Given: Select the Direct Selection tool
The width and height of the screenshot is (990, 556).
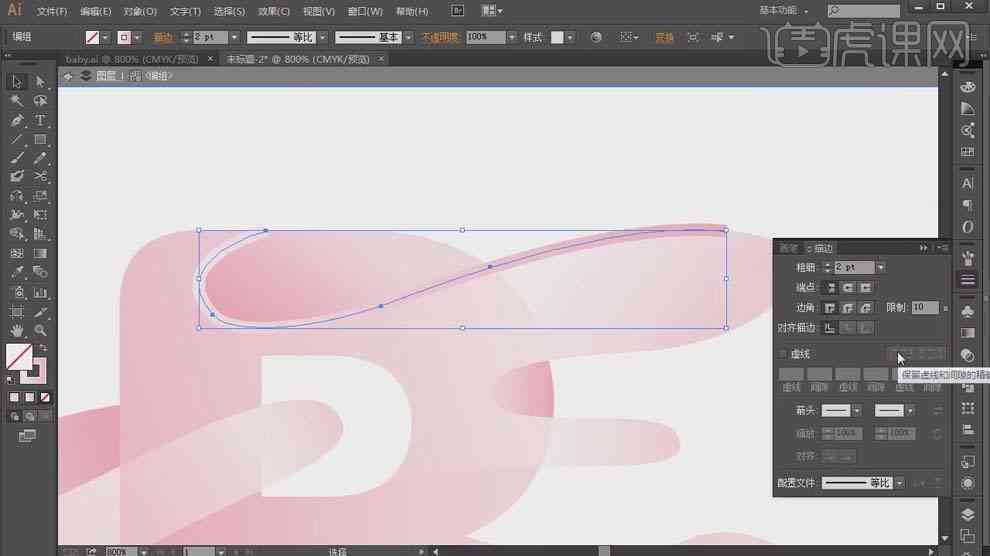Looking at the screenshot, I should (x=40, y=81).
